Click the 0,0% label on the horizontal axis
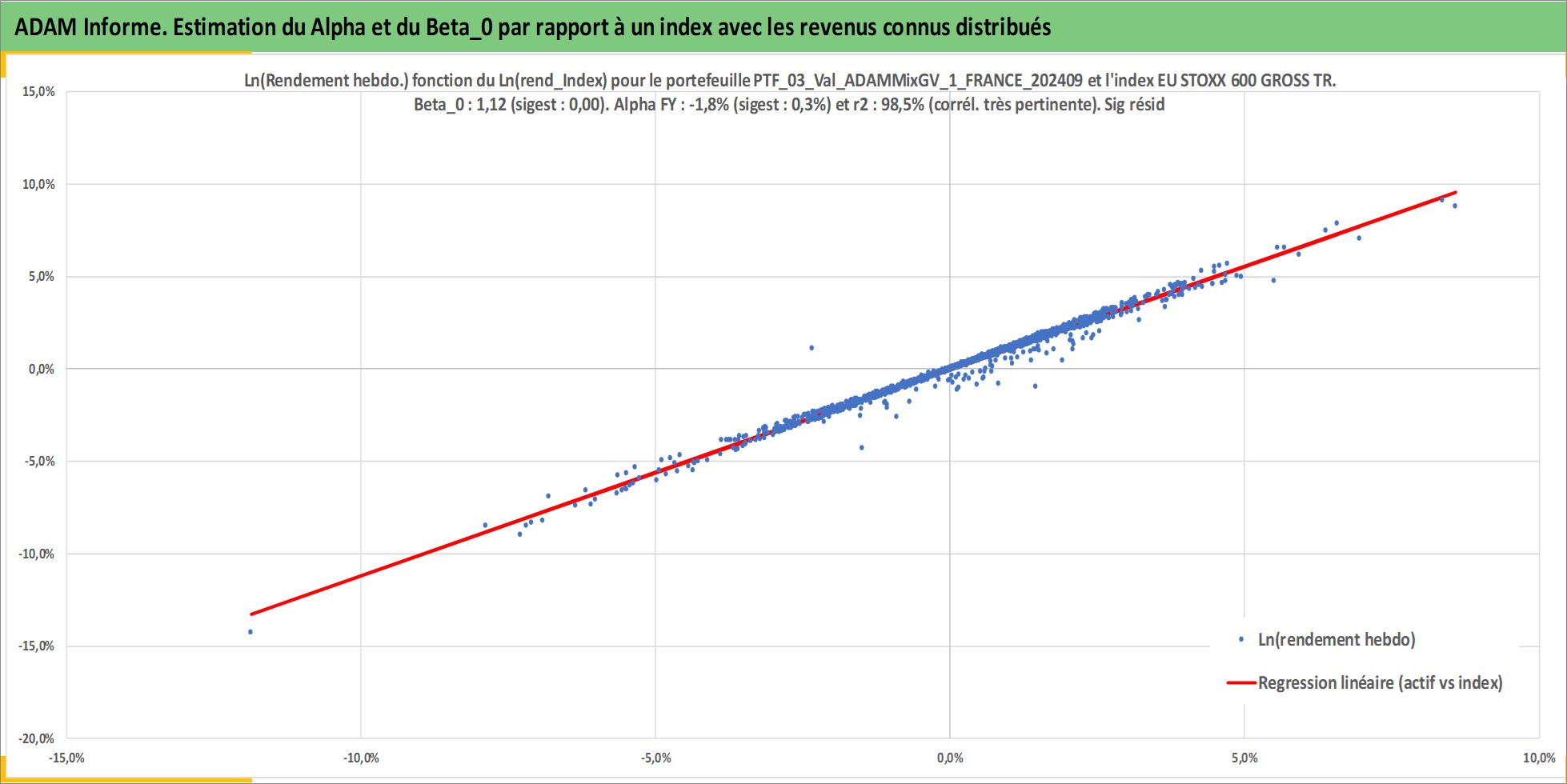The height and width of the screenshot is (784, 1567). click(x=950, y=758)
